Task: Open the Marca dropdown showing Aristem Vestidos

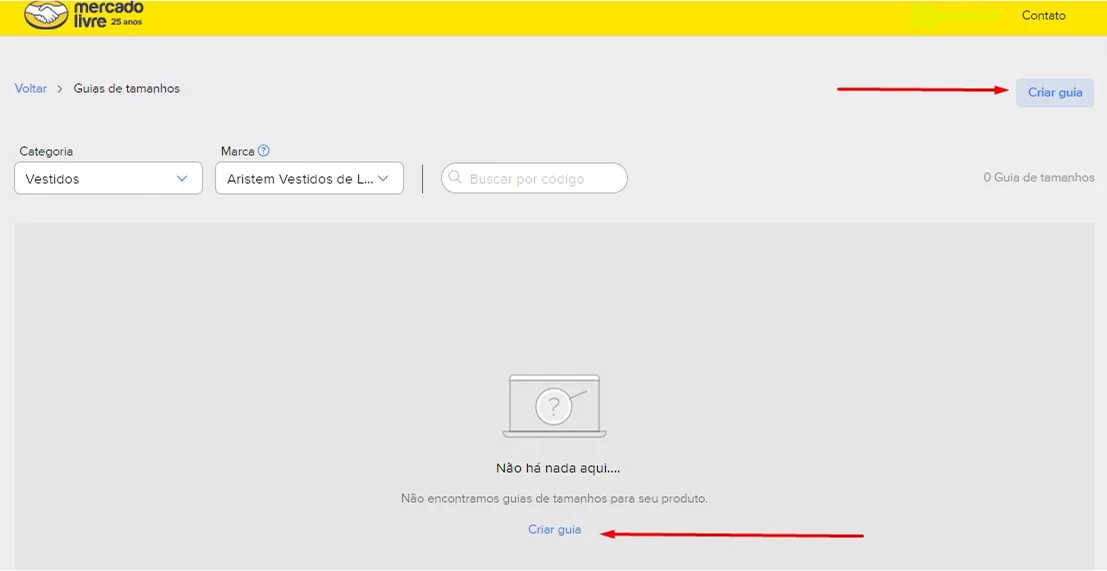Action: [x=309, y=179]
